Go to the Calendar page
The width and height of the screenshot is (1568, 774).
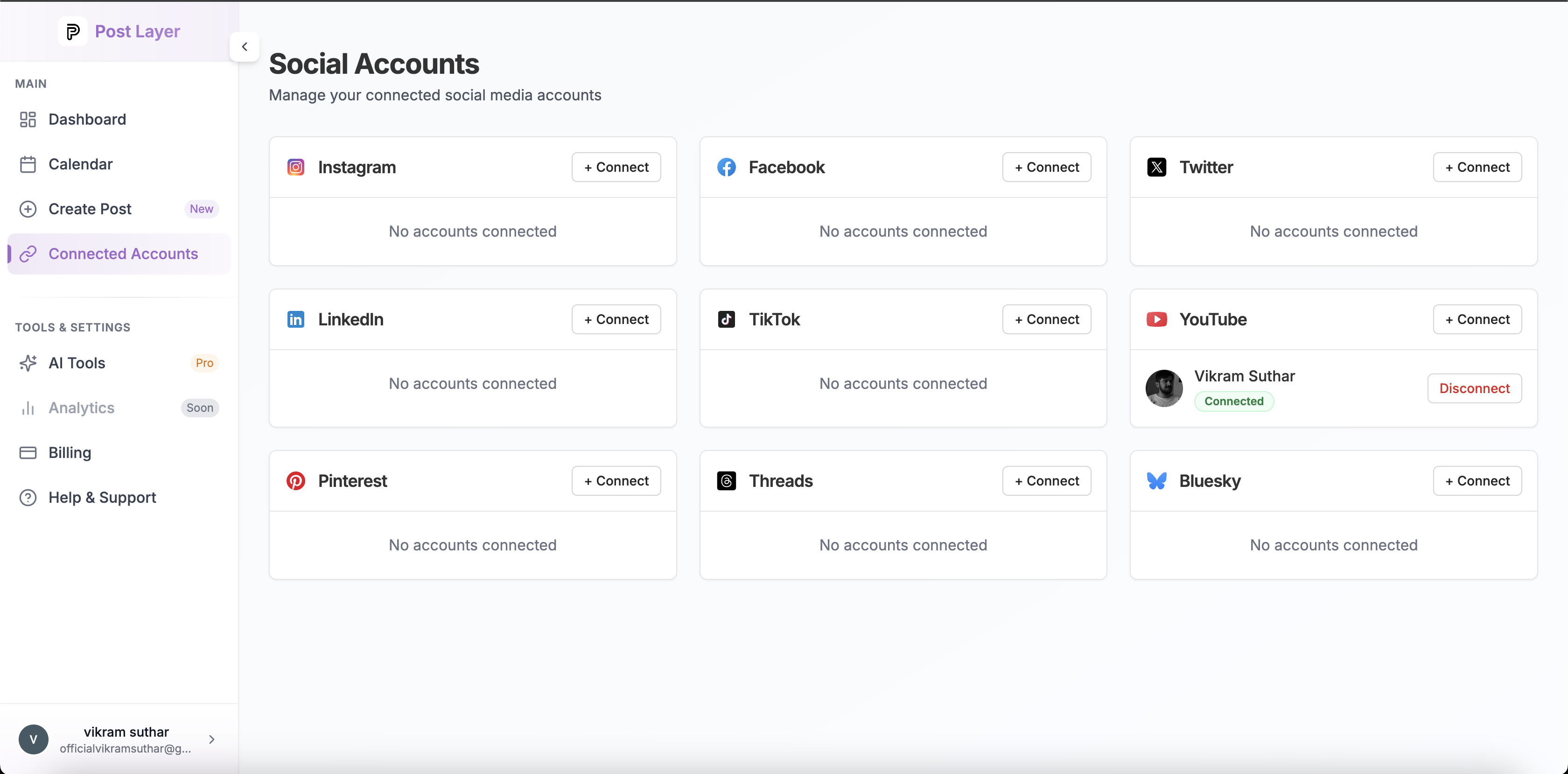[x=80, y=164]
